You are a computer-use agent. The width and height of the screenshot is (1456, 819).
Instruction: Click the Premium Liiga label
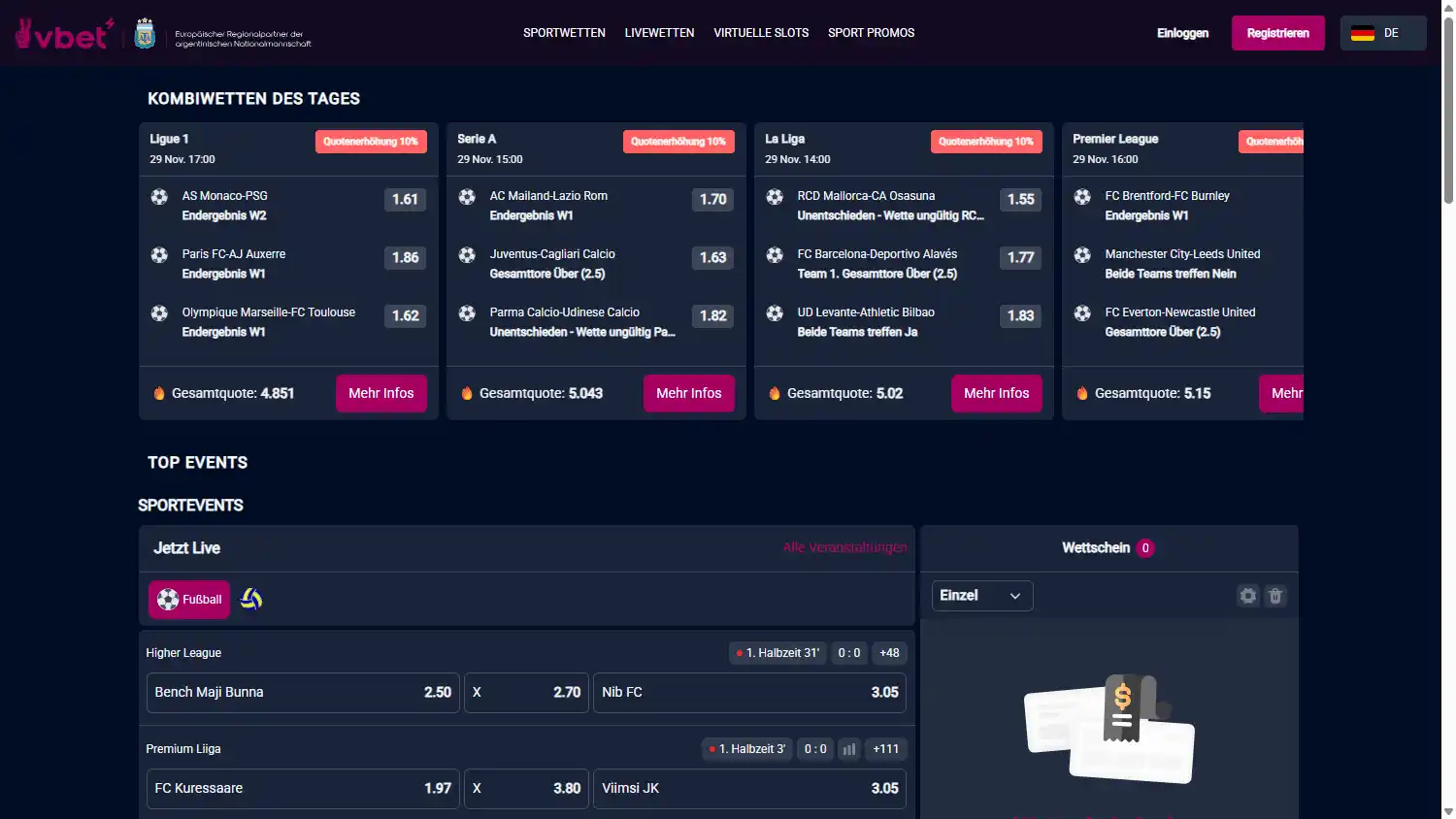pos(183,749)
